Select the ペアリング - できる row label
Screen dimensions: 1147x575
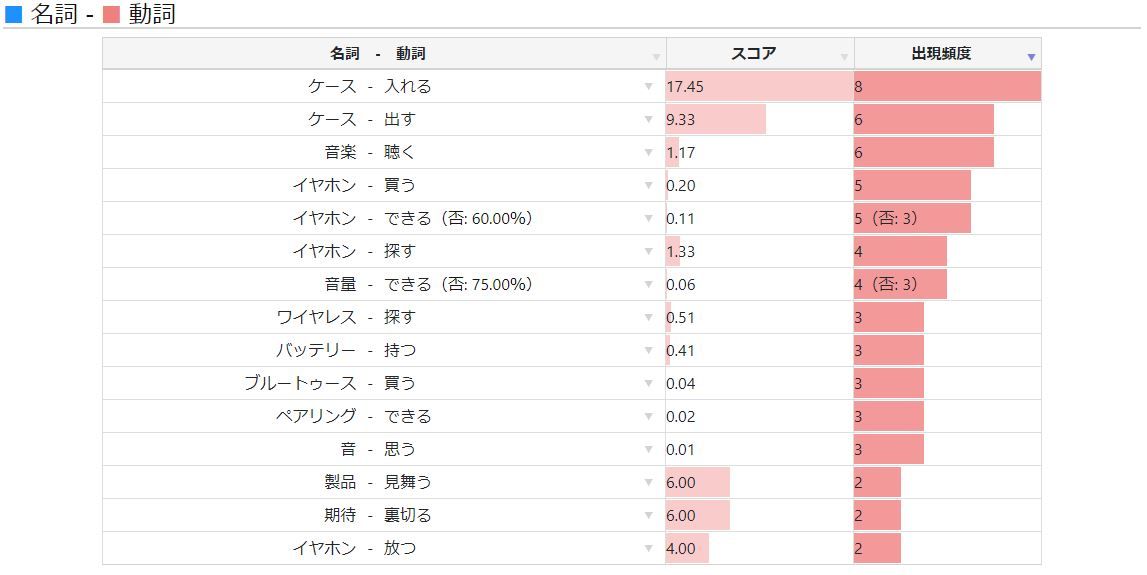coord(353,417)
